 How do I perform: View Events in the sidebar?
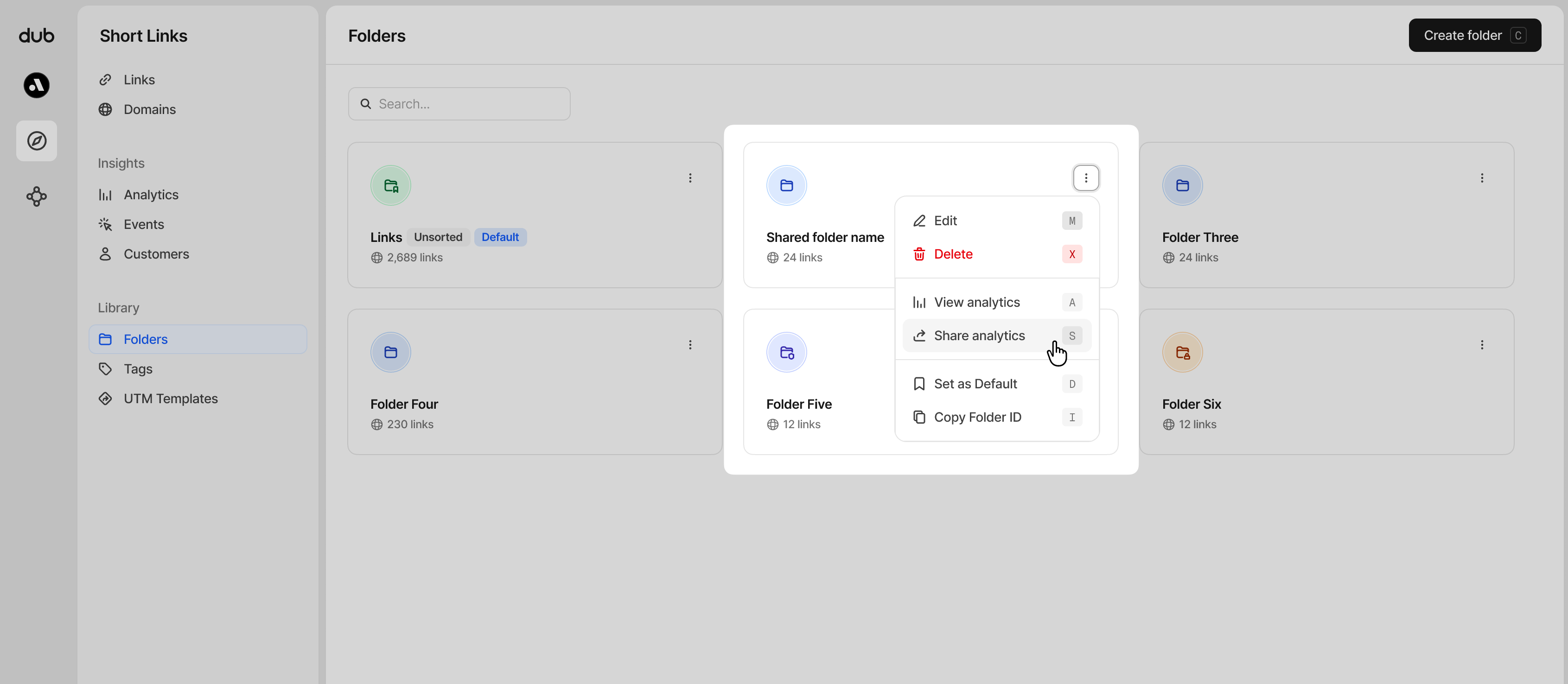point(144,224)
